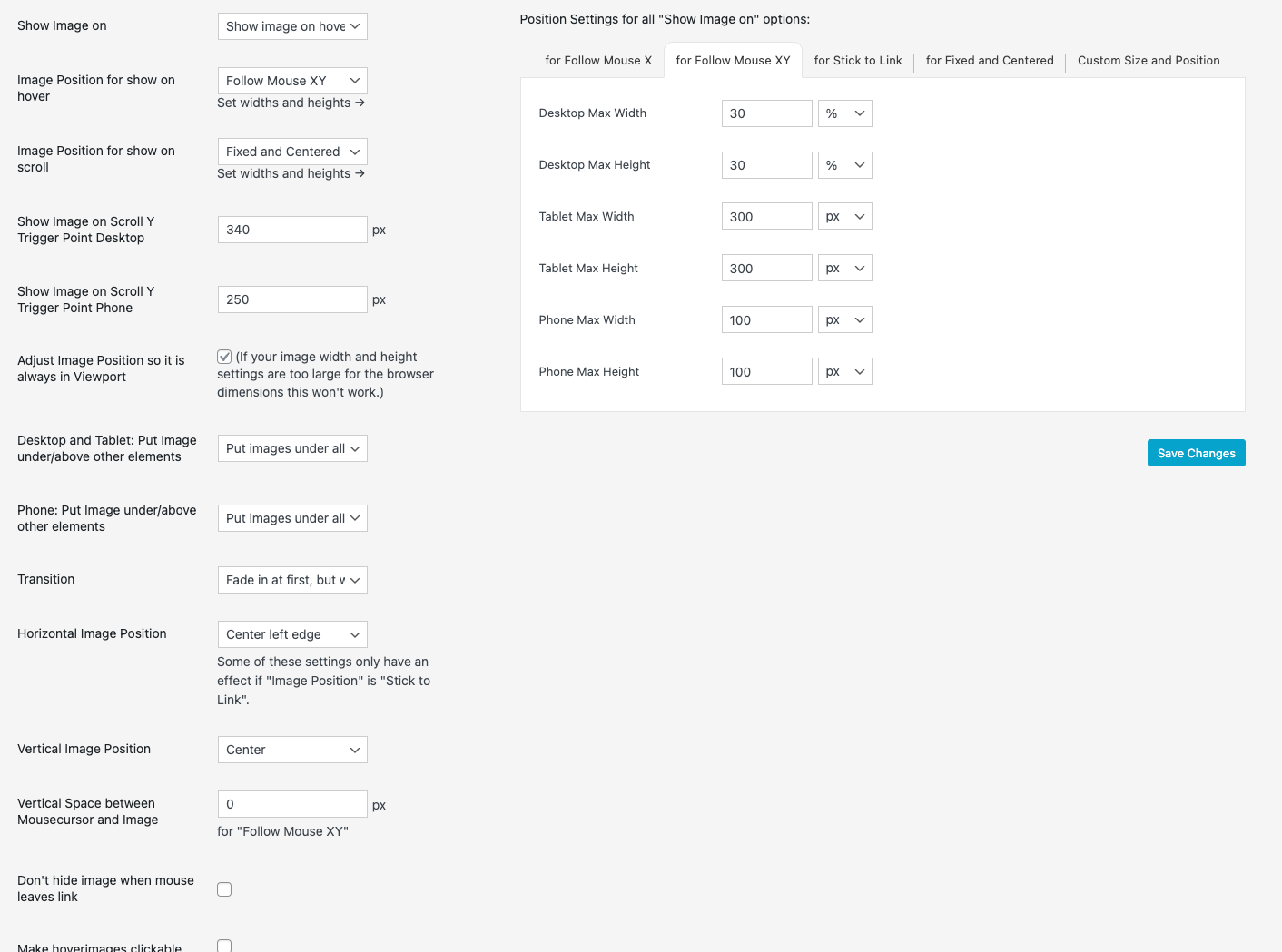Switch to the for Follow Mouse X tab
Viewport: 1282px width, 952px height.
598,61
